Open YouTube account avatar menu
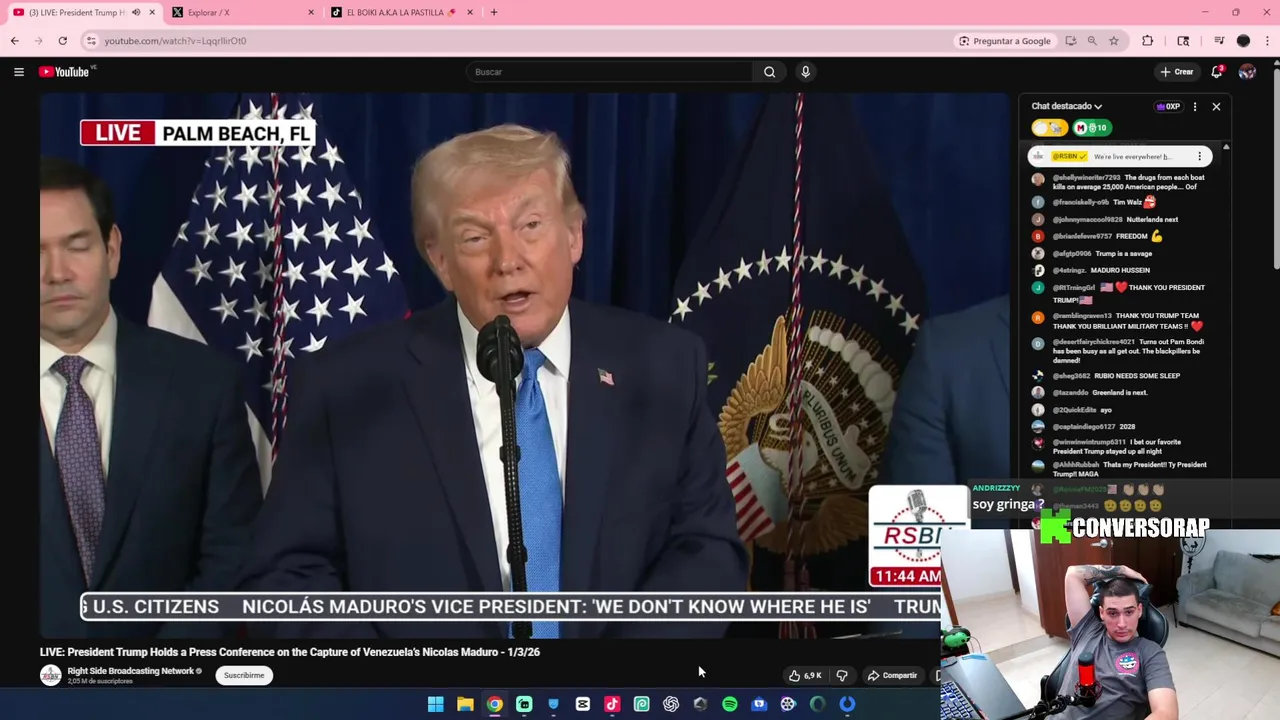Screen dimensions: 1280x720 [1247, 72]
